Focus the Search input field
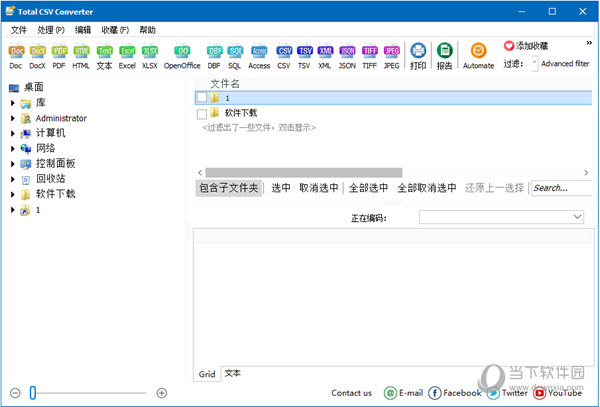Viewport: 600px width, 407px height. pyautogui.click(x=562, y=188)
